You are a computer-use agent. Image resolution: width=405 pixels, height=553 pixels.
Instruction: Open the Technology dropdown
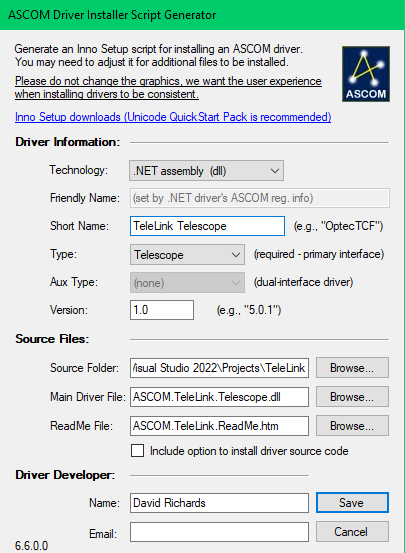206,171
